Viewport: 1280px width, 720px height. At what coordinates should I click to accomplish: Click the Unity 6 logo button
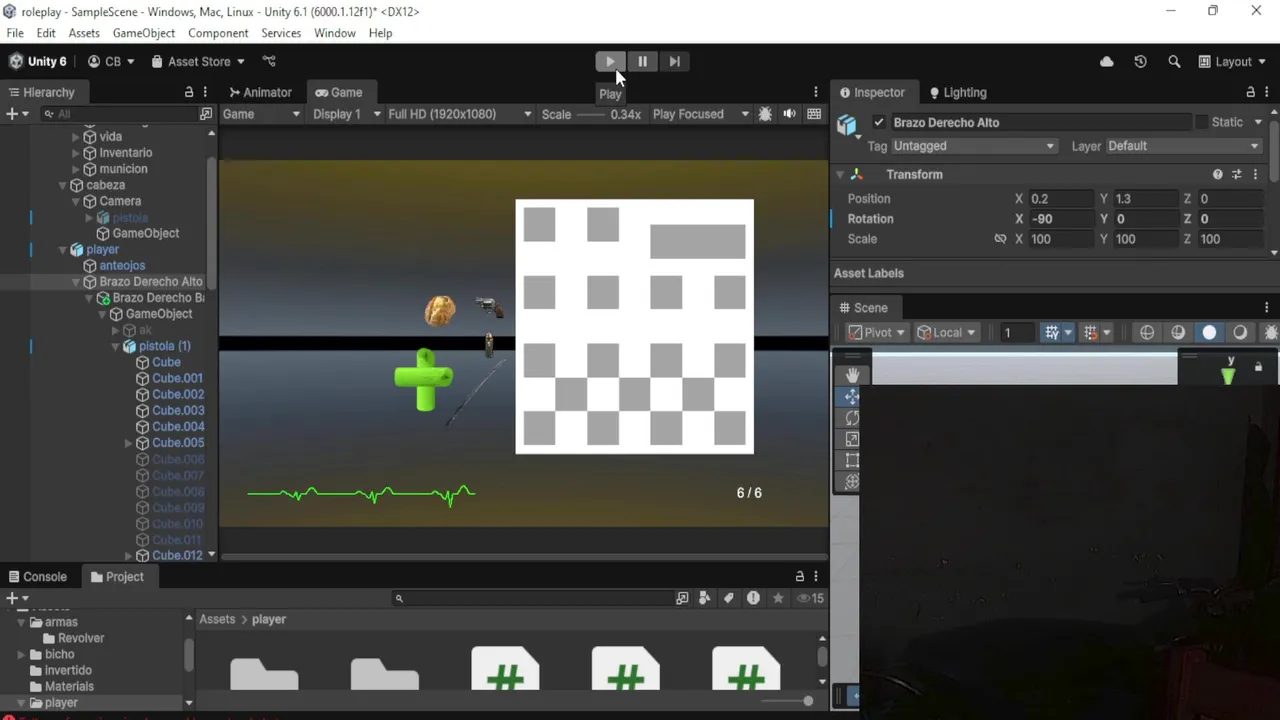[38, 61]
